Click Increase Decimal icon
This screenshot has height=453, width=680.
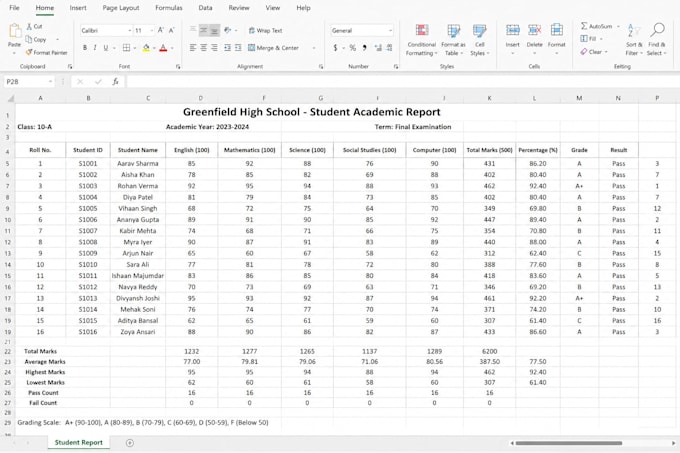click(378, 48)
